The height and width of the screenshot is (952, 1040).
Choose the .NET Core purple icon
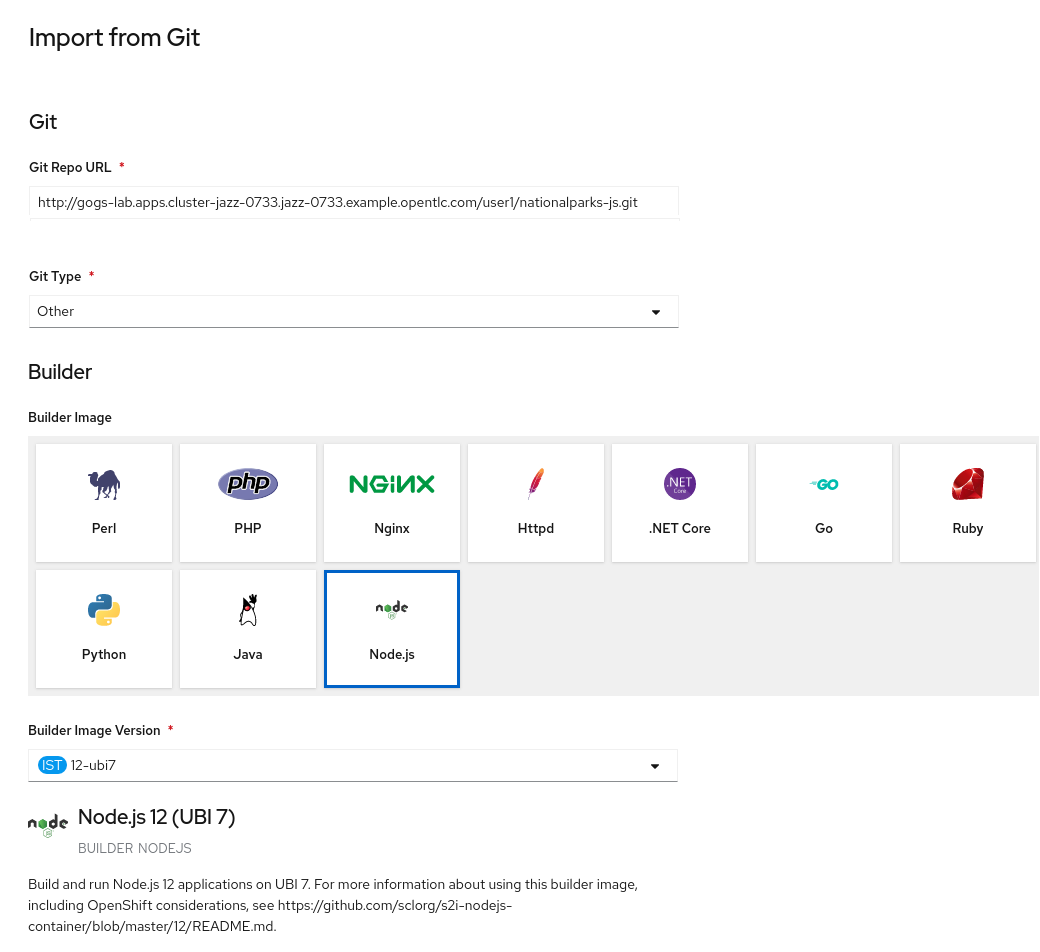(x=680, y=485)
